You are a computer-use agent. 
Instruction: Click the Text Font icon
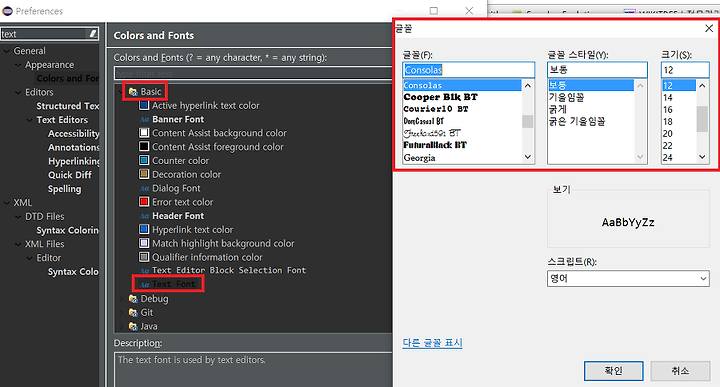[144, 285]
